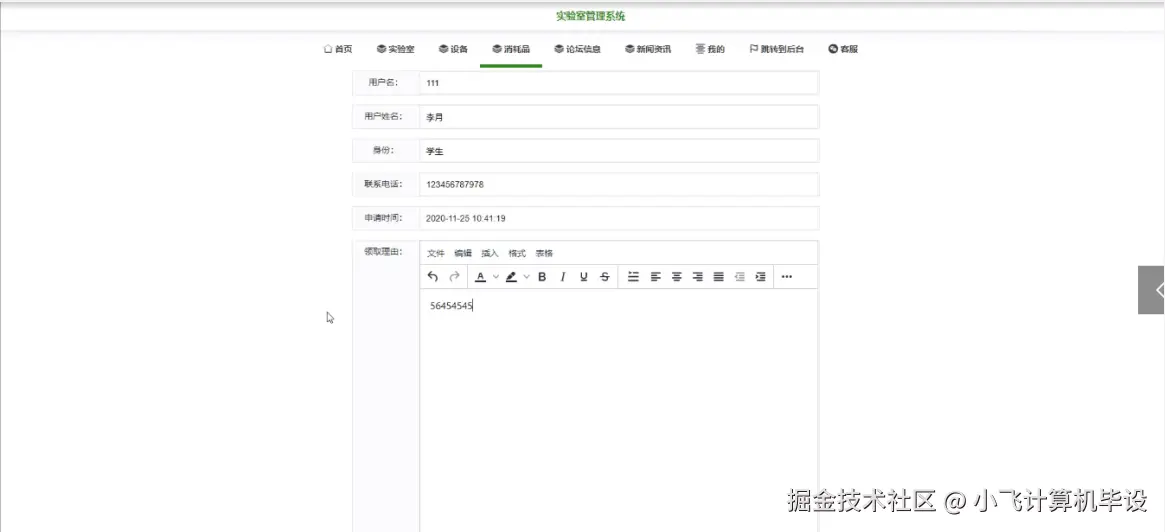Expand the right side panel arrow
Image resolution: width=1165 pixels, height=532 pixels.
tap(1152, 290)
